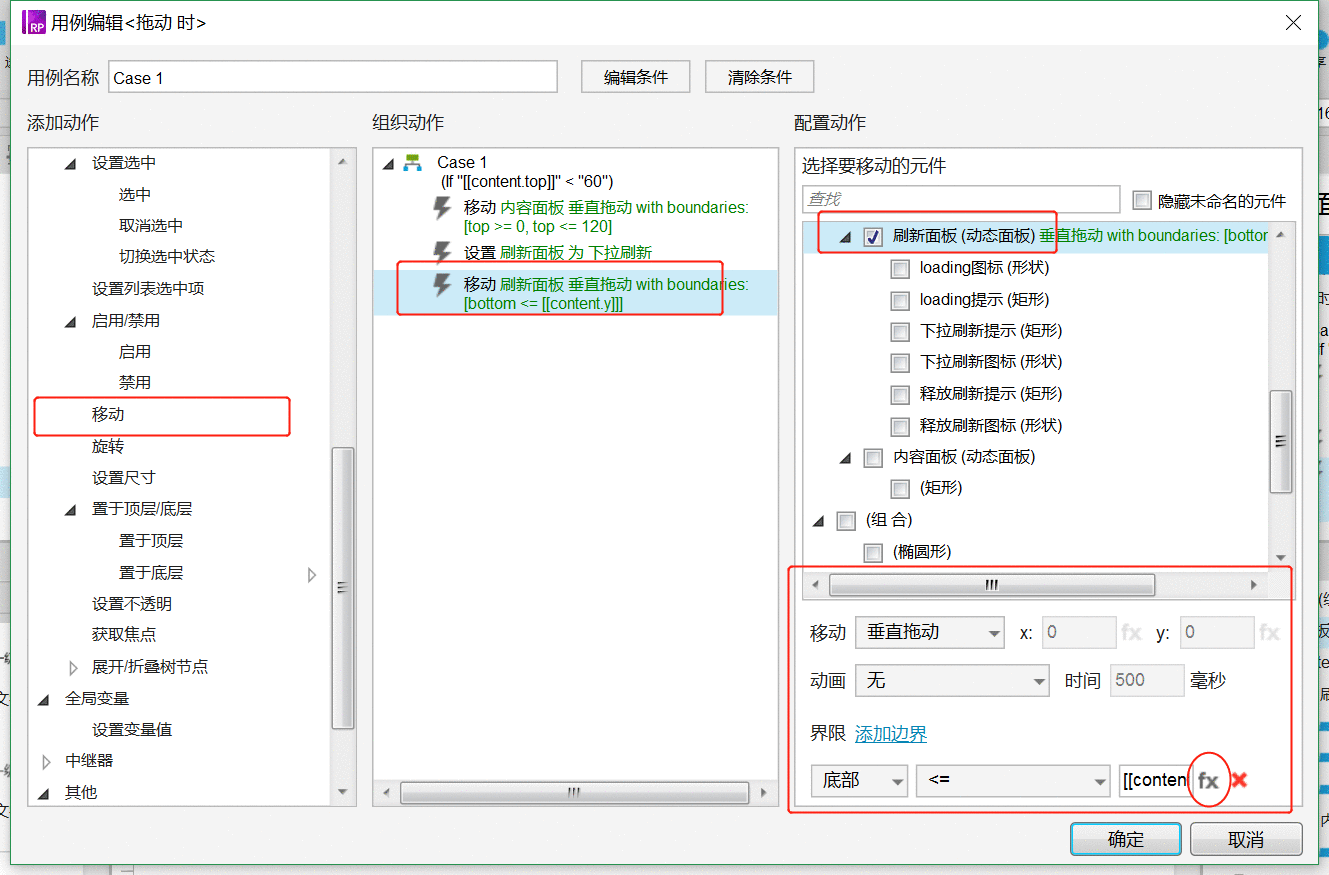Expand 中继器 tree node

(x=45, y=762)
